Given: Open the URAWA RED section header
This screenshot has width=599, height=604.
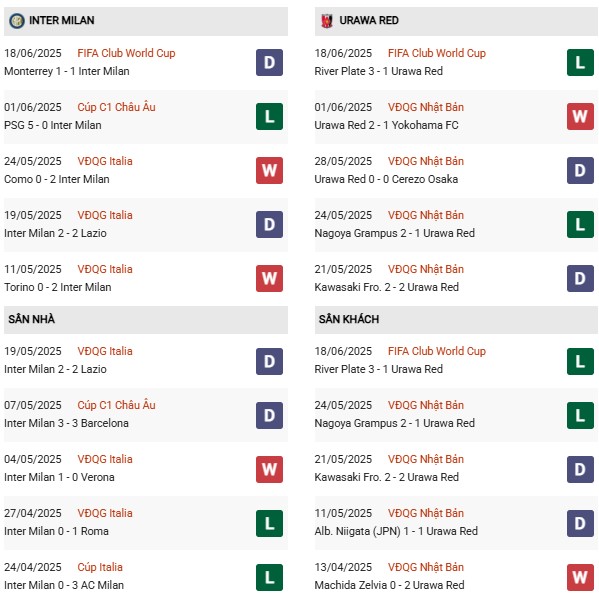Looking at the screenshot, I should coord(456,21).
